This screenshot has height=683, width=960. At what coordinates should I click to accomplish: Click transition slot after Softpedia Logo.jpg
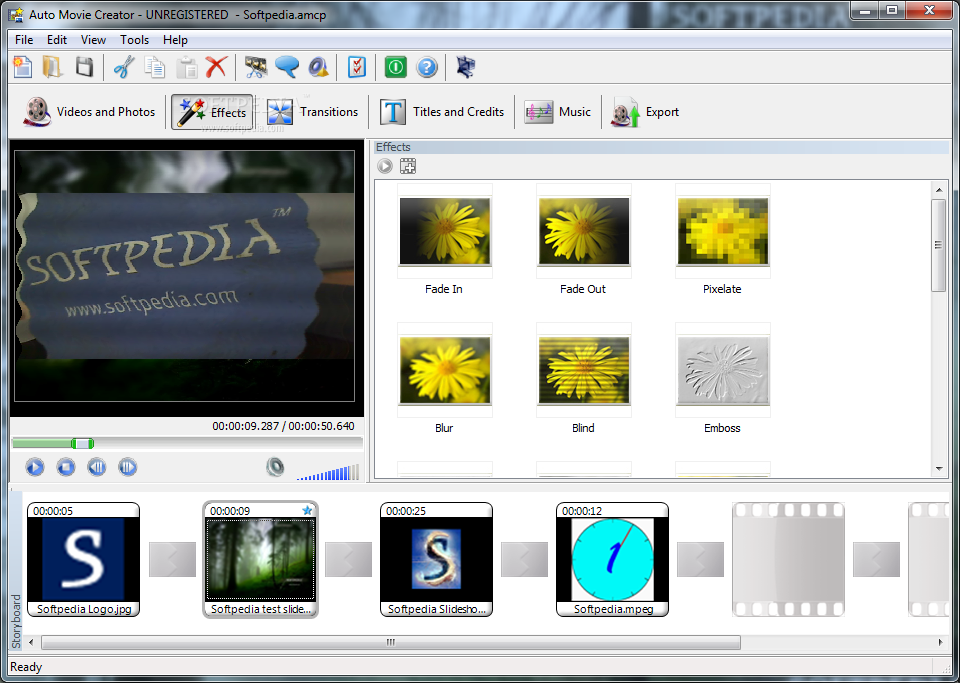(x=172, y=559)
